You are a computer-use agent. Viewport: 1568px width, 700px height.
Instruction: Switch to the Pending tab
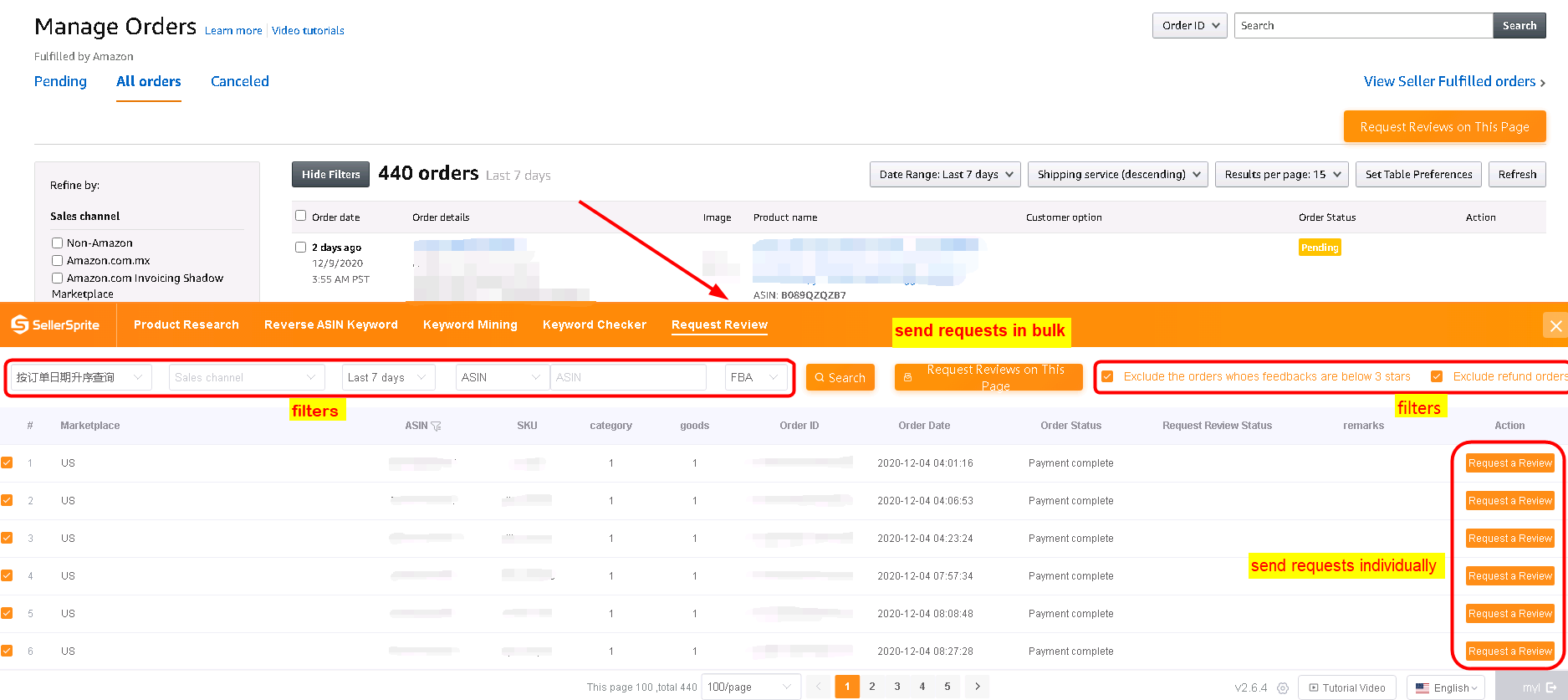(x=60, y=81)
